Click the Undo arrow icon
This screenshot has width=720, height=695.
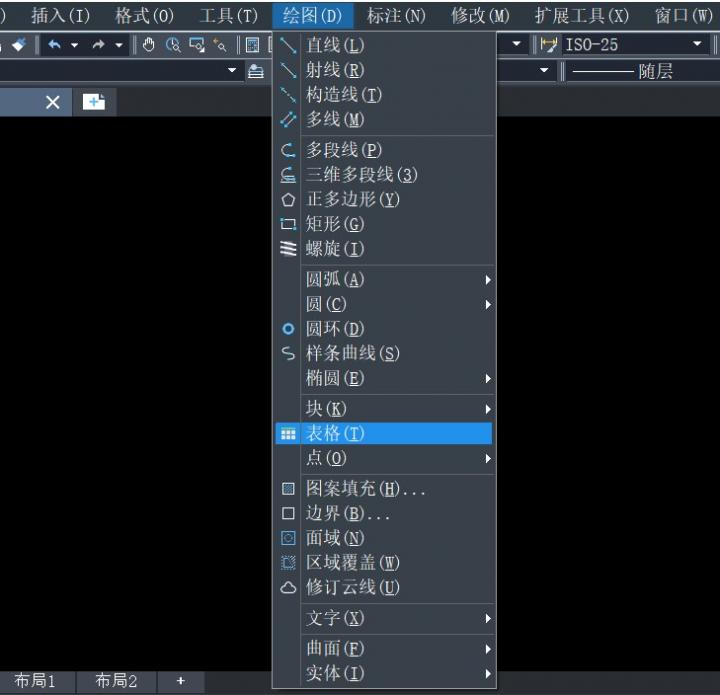53,45
